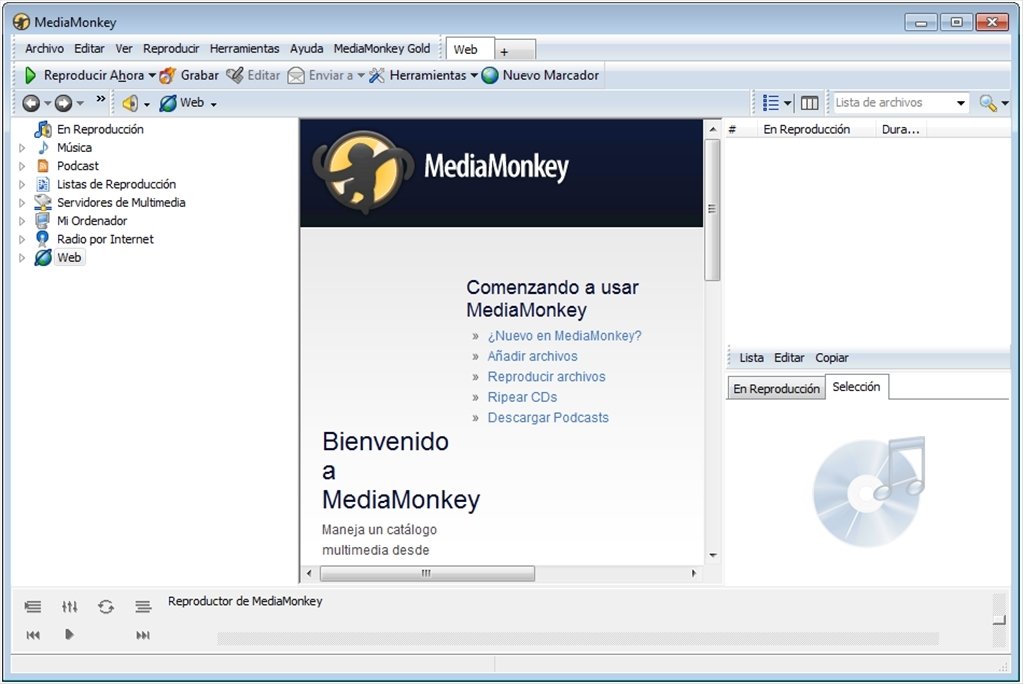Click the speaker volume icon in toolbar

[130, 103]
